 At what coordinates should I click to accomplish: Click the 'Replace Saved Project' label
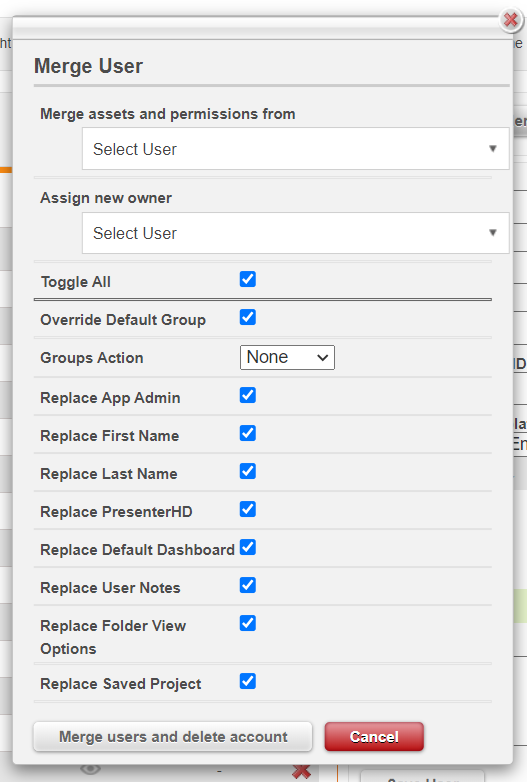(x=121, y=684)
